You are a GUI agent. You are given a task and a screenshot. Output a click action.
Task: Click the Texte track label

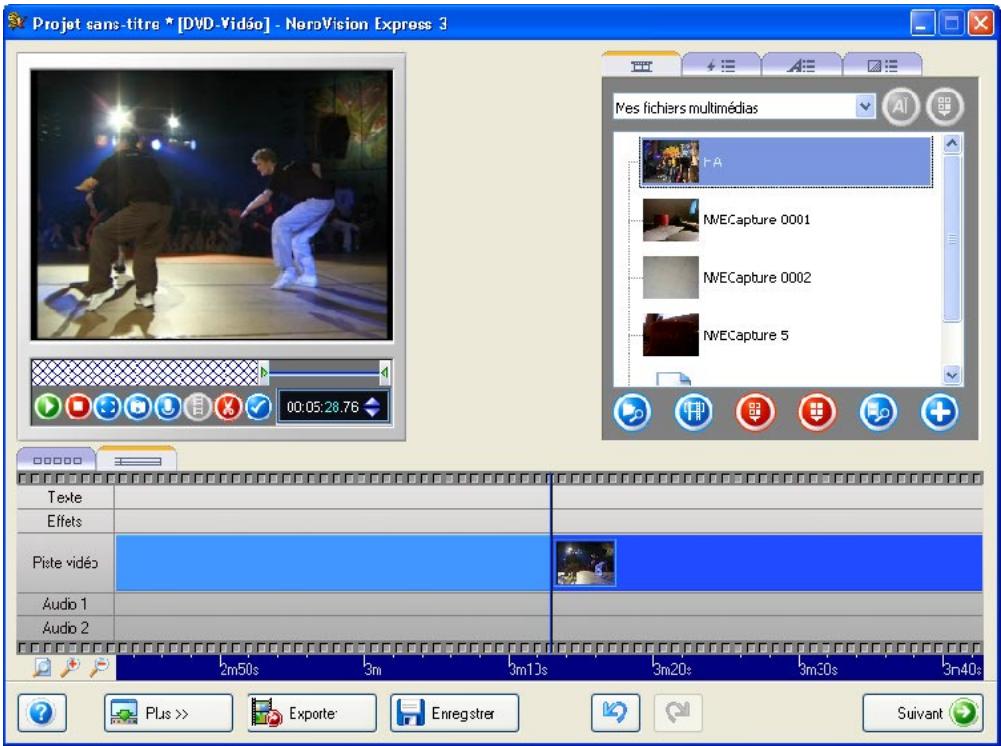pyautogui.click(x=65, y=497)
